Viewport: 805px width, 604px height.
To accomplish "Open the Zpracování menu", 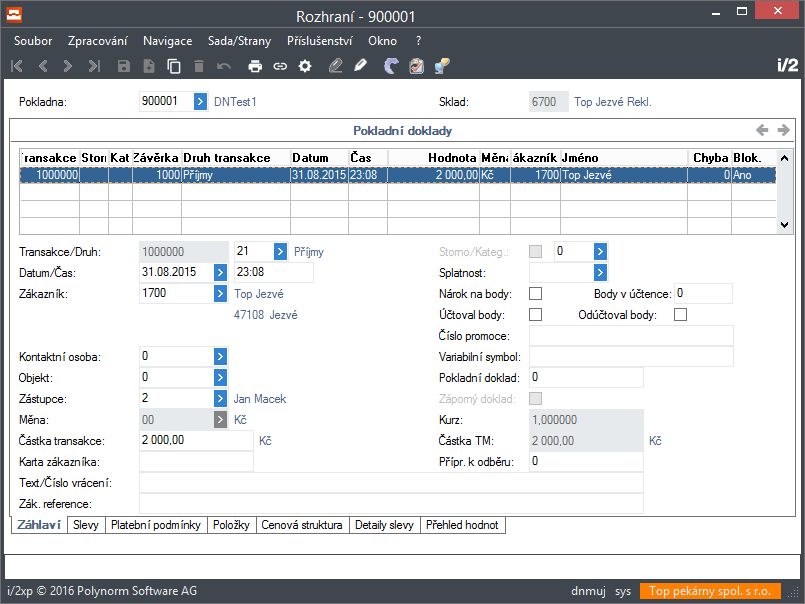I will 98,41.
